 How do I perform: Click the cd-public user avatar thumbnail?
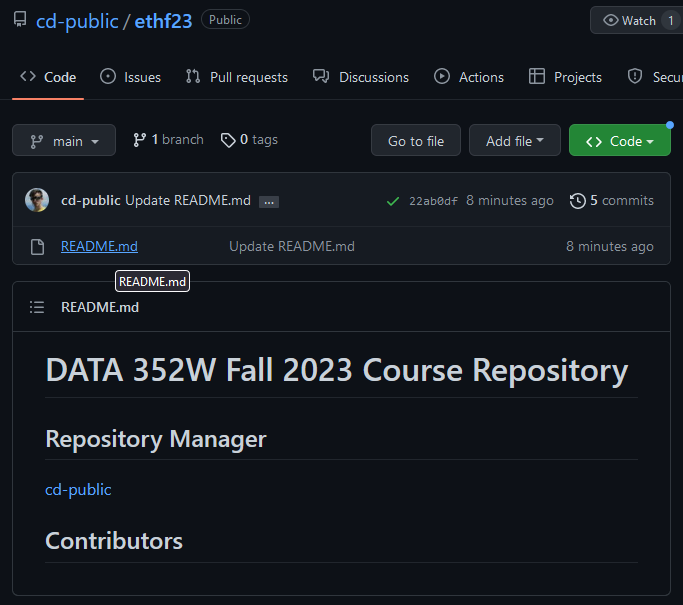37,200
